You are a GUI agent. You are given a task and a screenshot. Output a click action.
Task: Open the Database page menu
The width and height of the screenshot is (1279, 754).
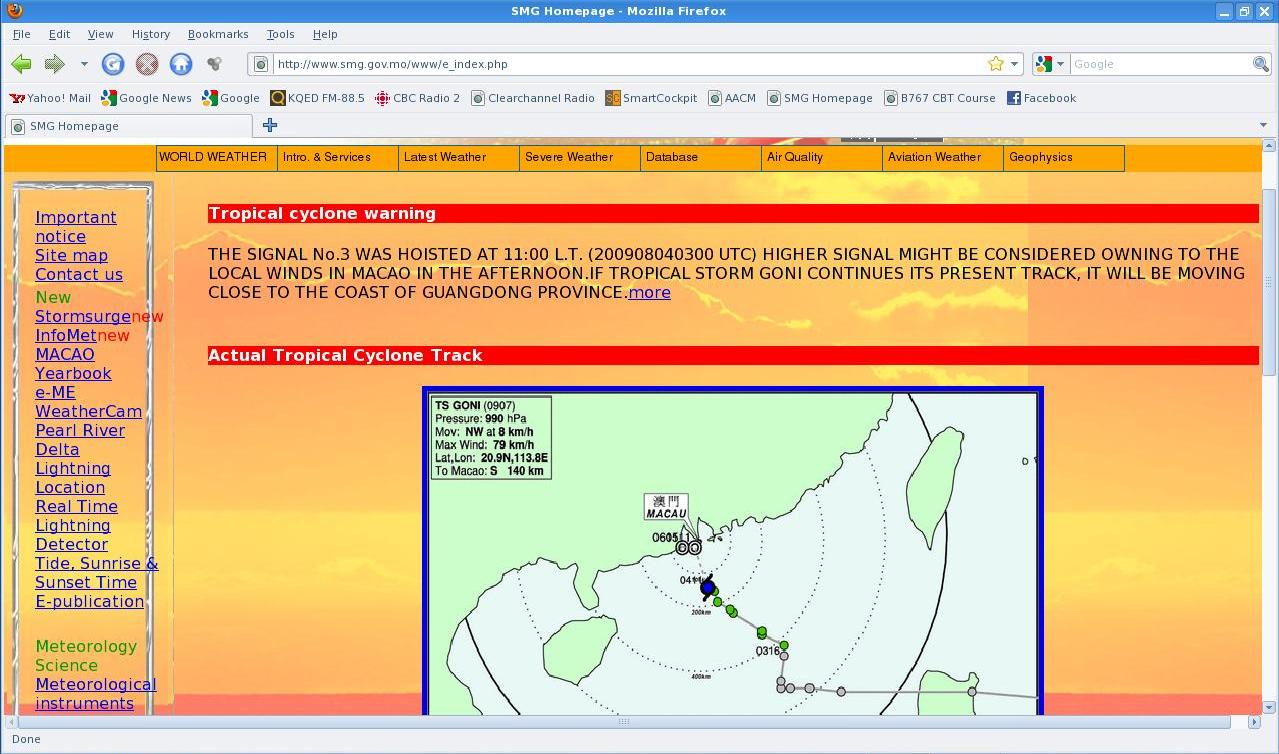point(701,158)
